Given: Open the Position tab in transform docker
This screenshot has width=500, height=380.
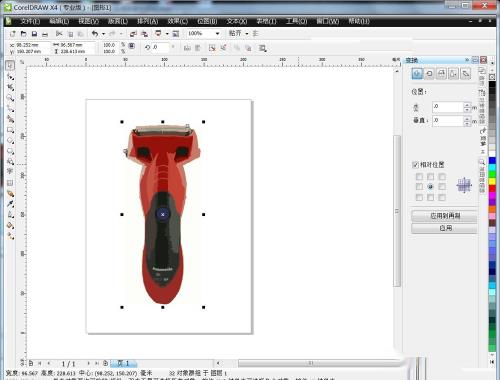Looking at the screenshot, I should coord(417,74).
